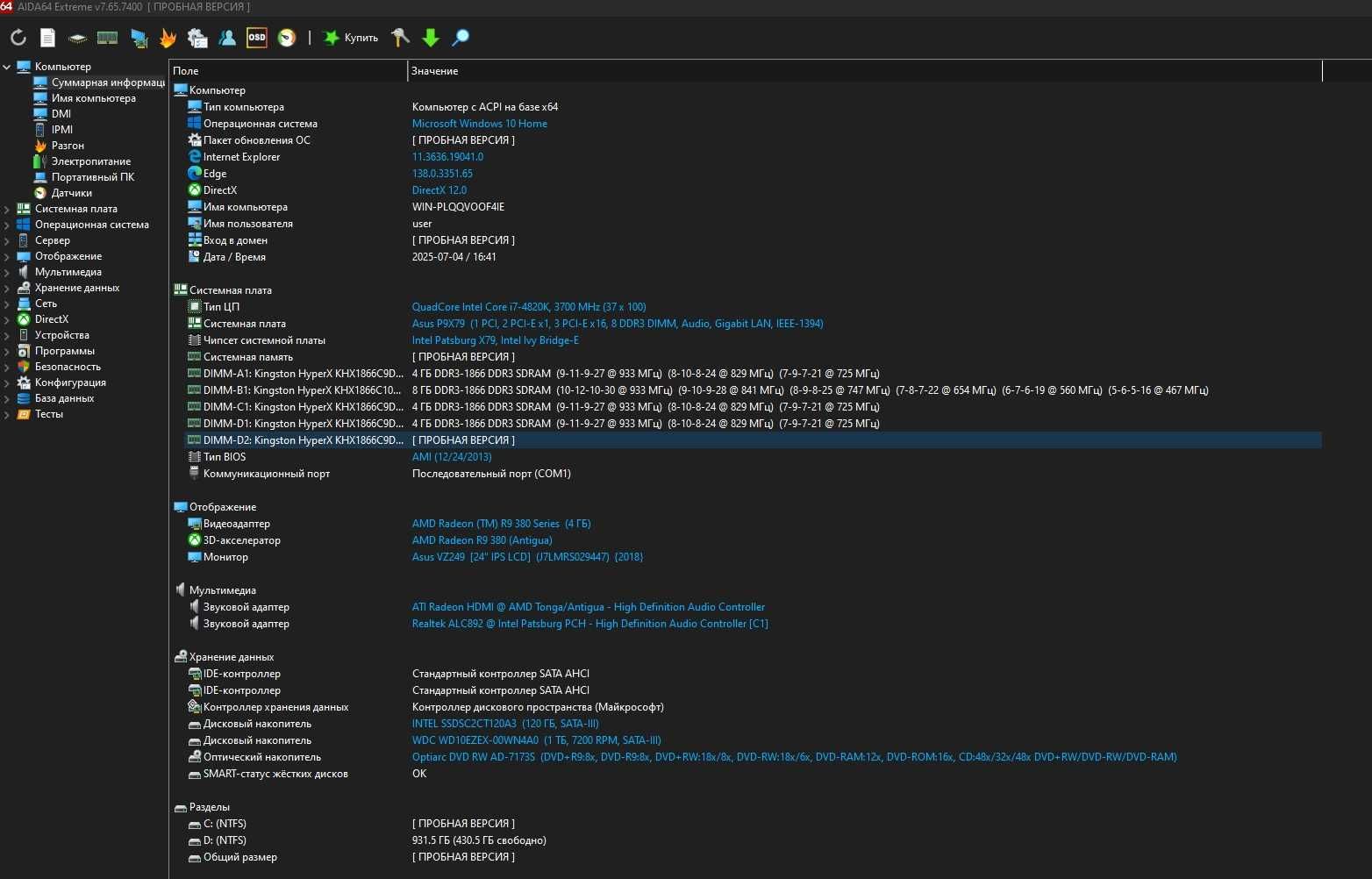Open the Датчики sensors tree item
Image resolution: width=1372 pixels, height=879 pixels.
[62, 193]
